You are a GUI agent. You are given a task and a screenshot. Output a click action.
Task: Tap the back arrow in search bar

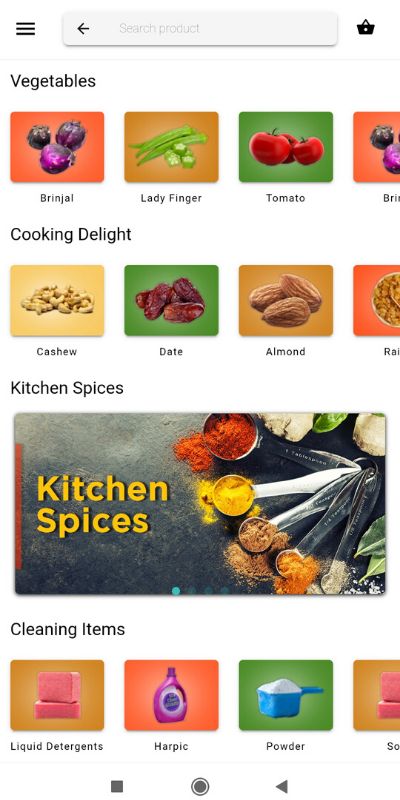coord(83,29)
